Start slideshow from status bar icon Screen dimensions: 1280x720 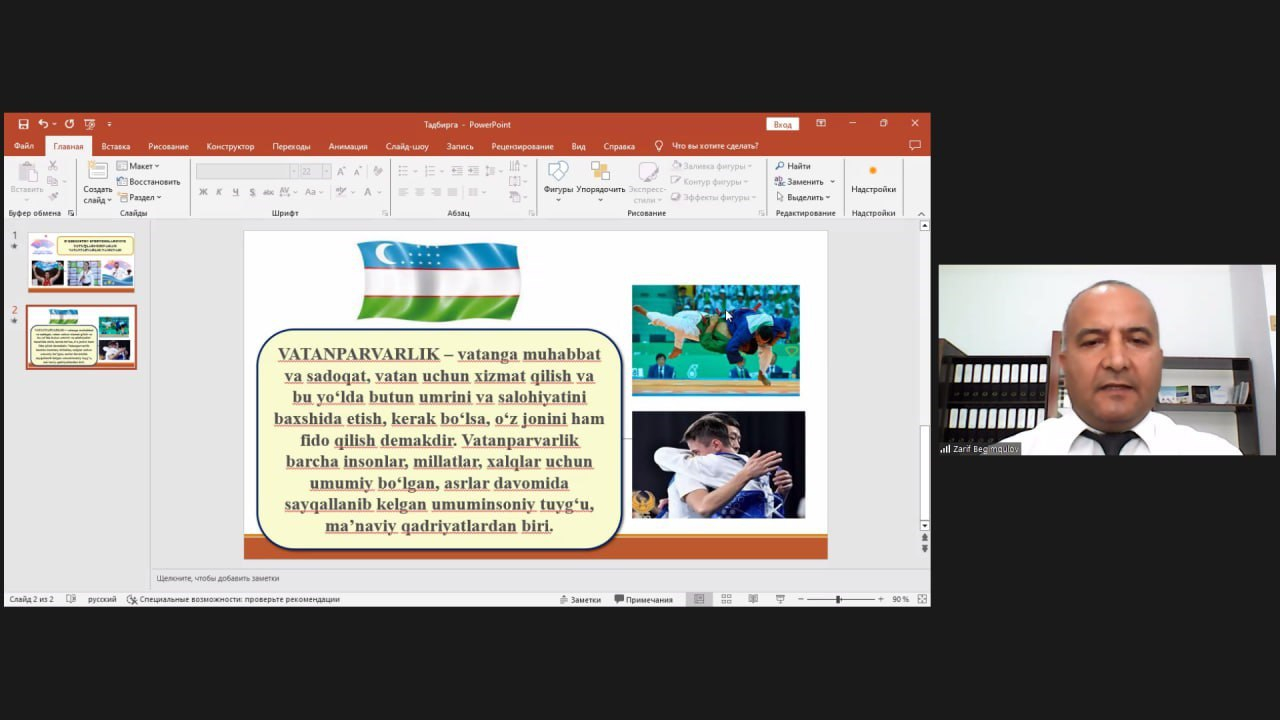780,599
